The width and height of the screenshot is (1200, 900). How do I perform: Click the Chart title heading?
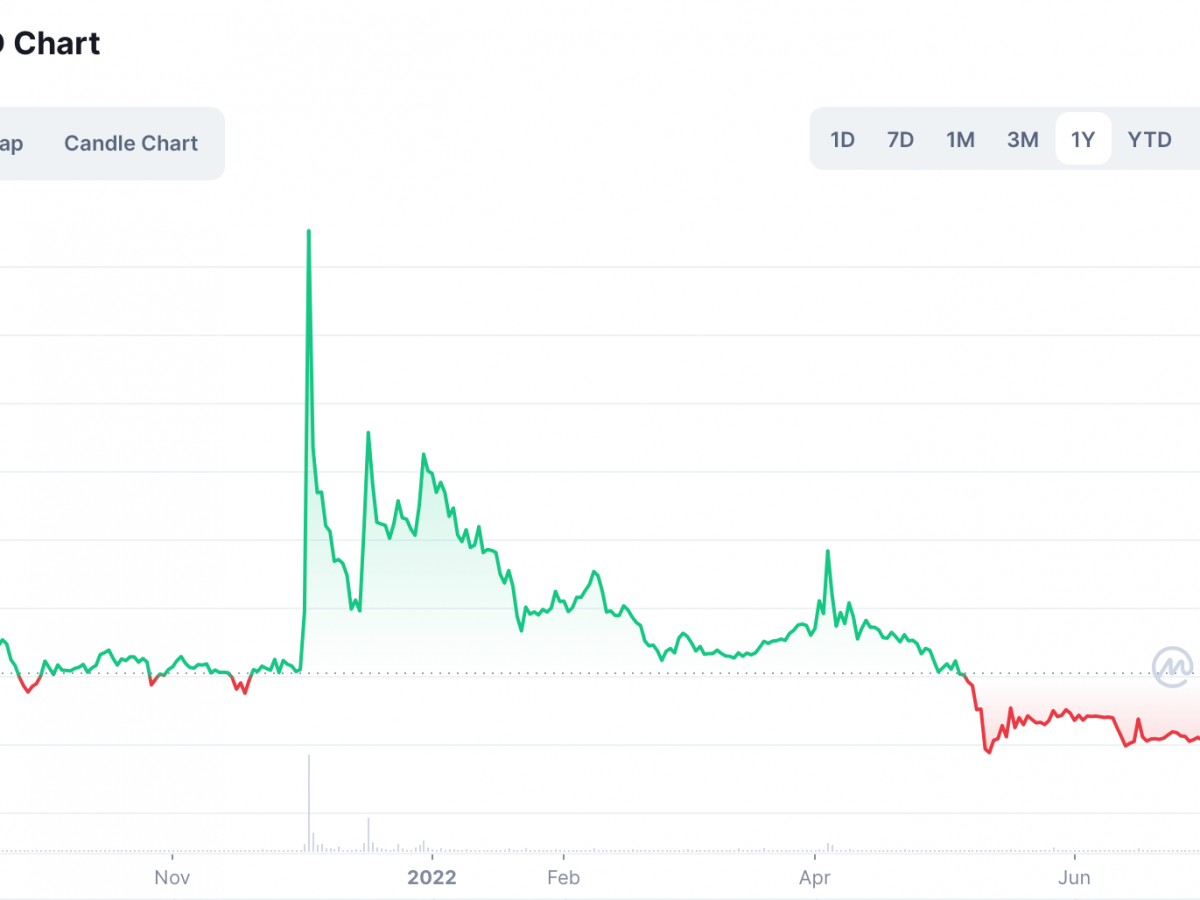(50, 44)
